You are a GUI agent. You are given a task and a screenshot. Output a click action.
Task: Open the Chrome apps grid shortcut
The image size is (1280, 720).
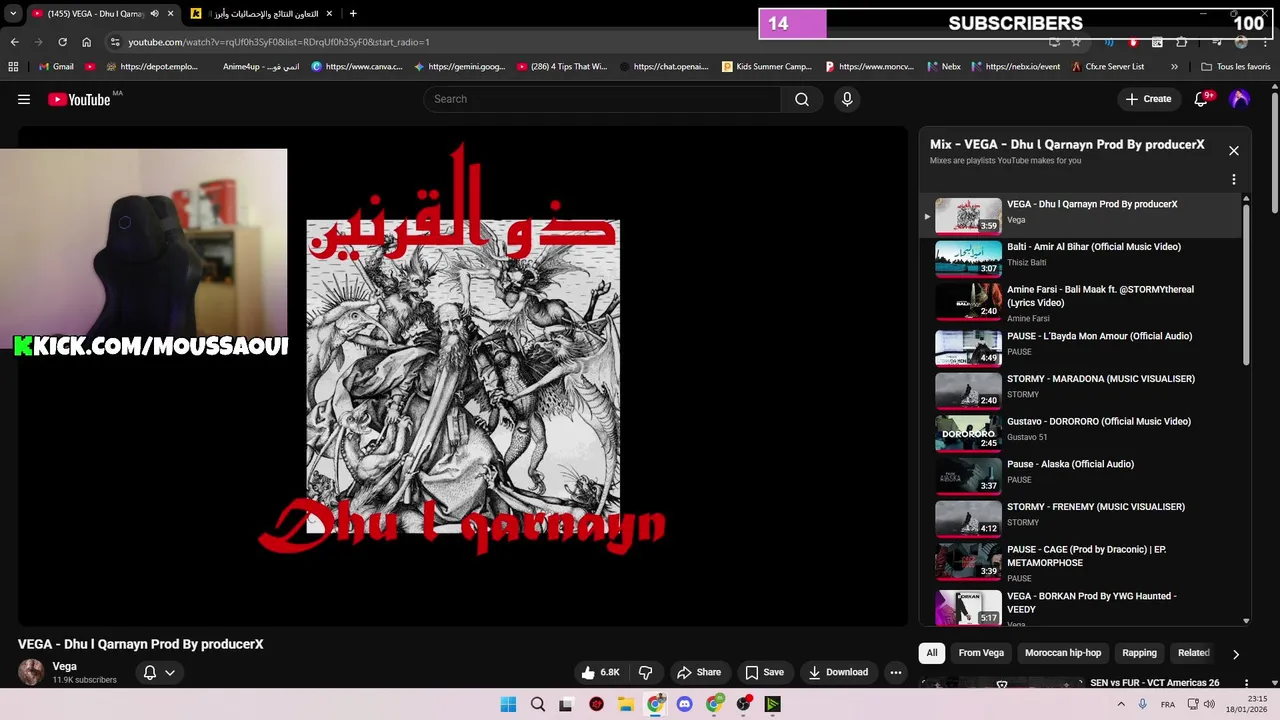(x=13, y=67)
